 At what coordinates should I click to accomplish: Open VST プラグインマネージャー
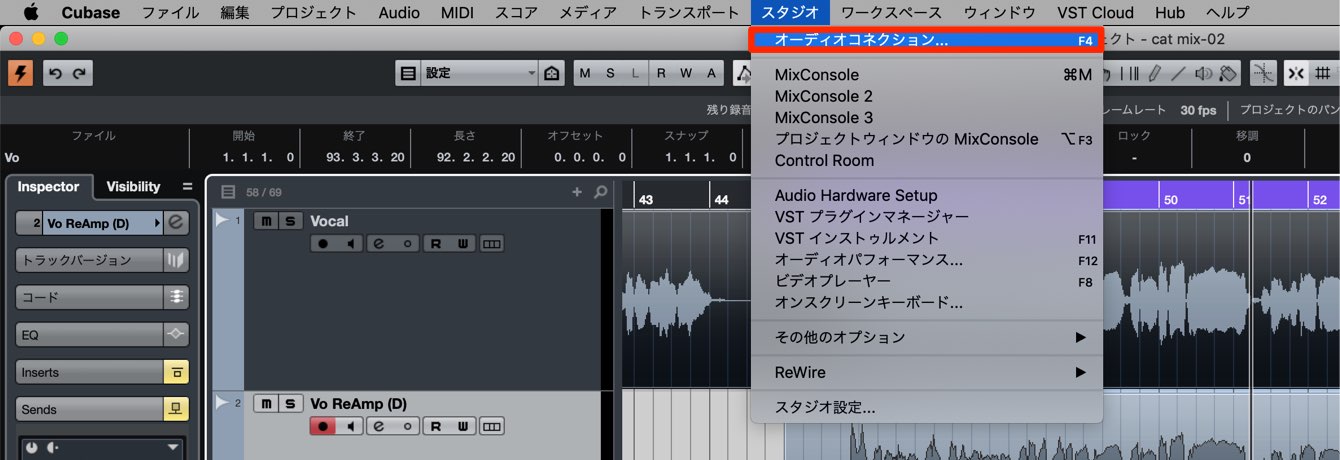pyautogui.click(x=927, y=216)
